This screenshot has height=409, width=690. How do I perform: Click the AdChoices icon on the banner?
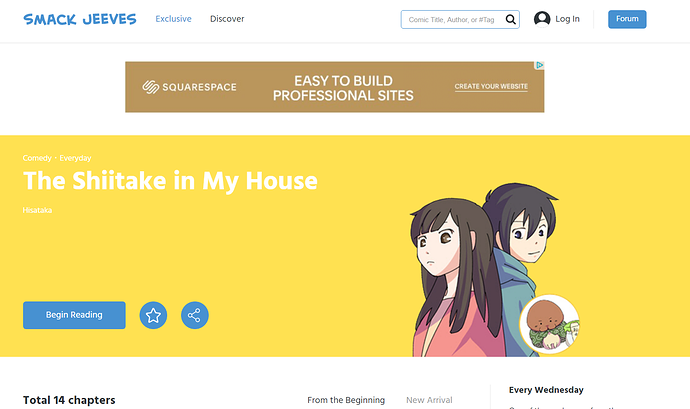540,65
